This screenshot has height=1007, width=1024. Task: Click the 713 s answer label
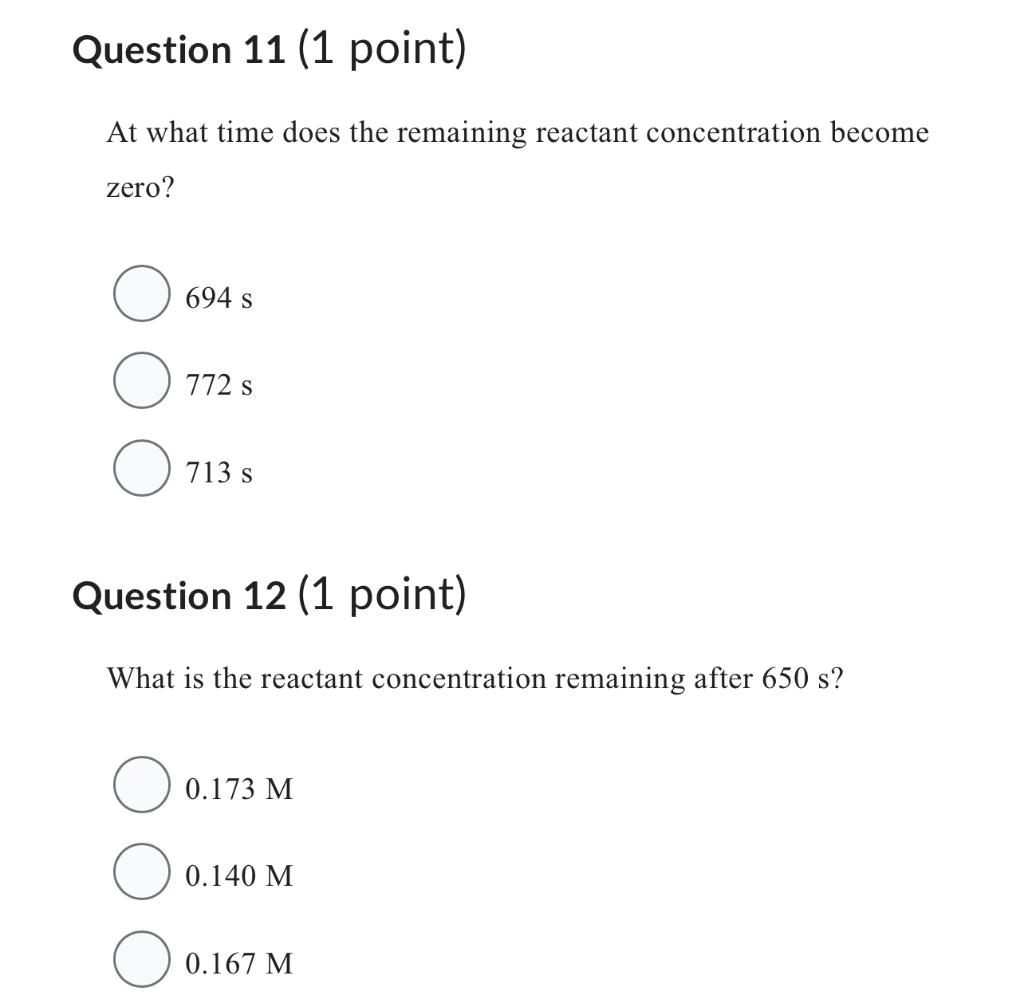click(x=219, y=473)
